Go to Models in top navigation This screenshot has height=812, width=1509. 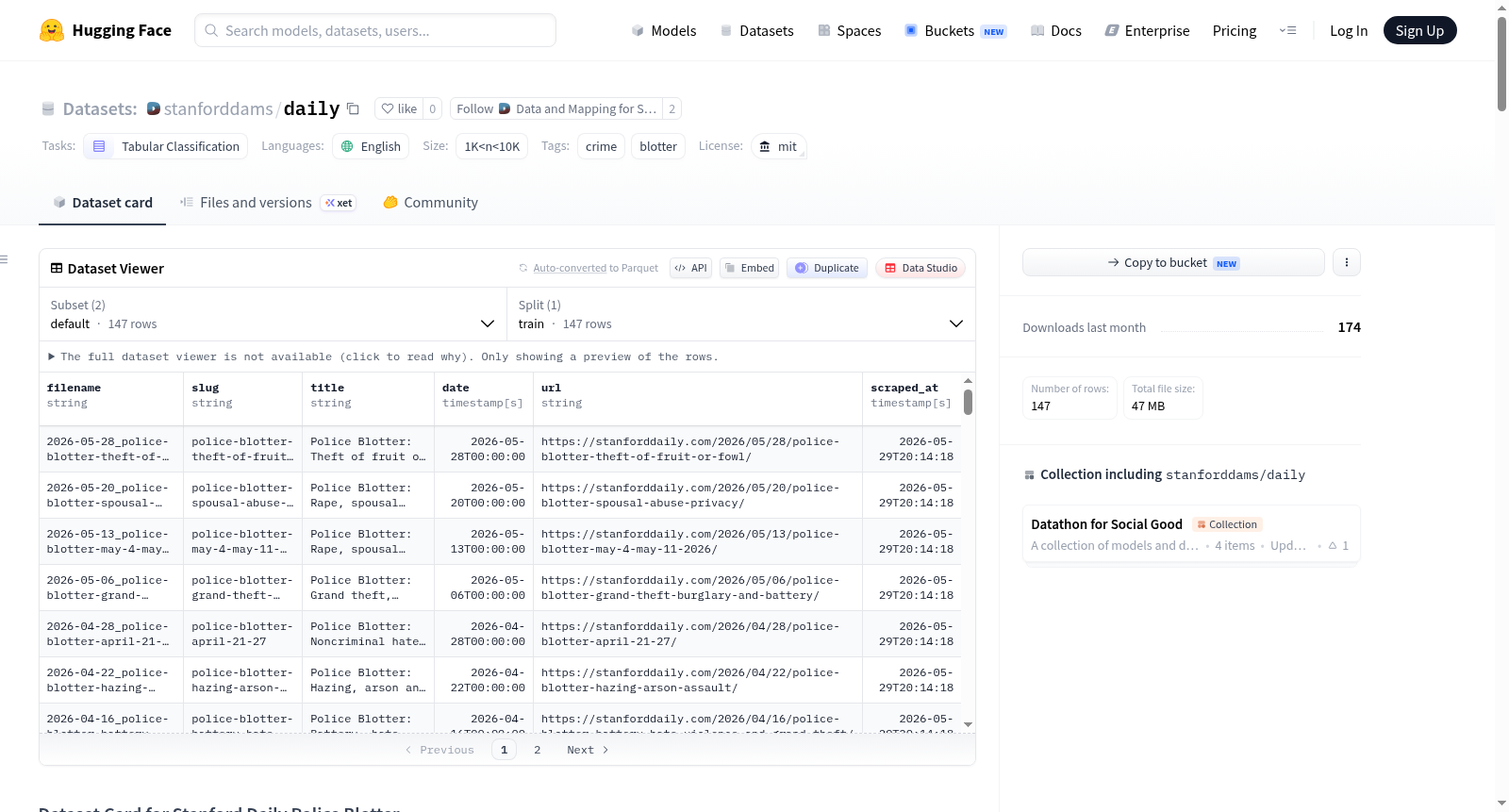click(x=663, y=30)
